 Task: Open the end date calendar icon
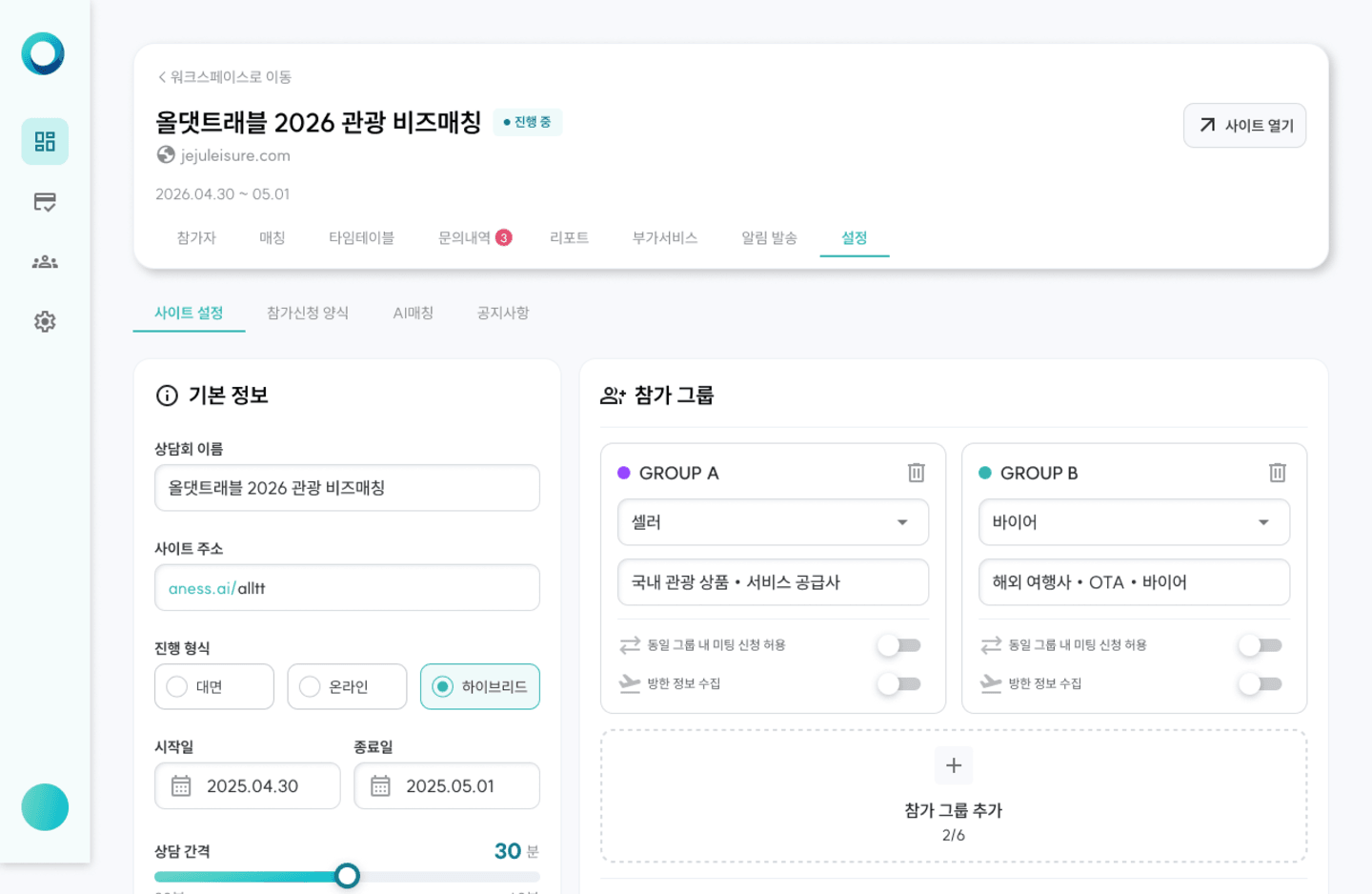[380, 786]
